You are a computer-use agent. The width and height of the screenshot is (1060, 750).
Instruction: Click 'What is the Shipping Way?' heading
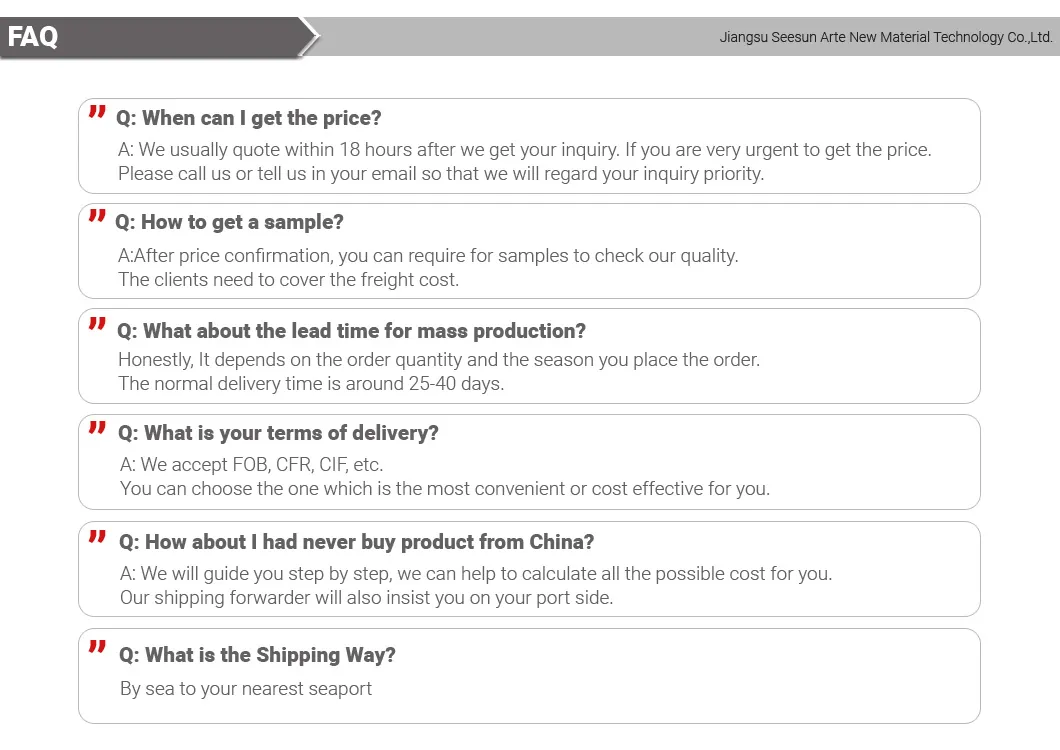pos(258,655)
